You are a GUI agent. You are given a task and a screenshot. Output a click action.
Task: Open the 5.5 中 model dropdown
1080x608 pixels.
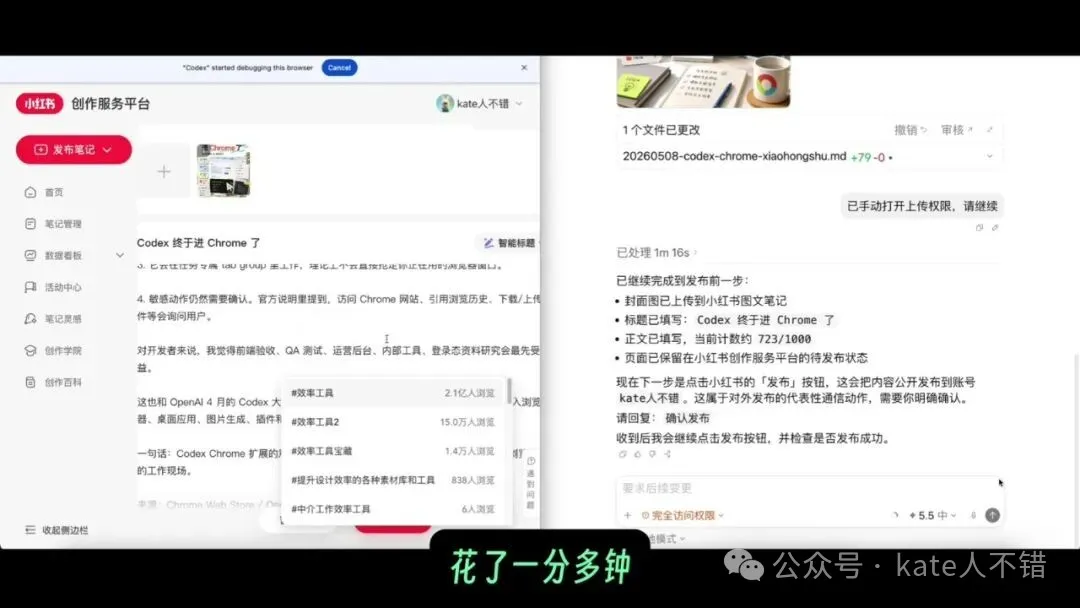click(933, 515)
